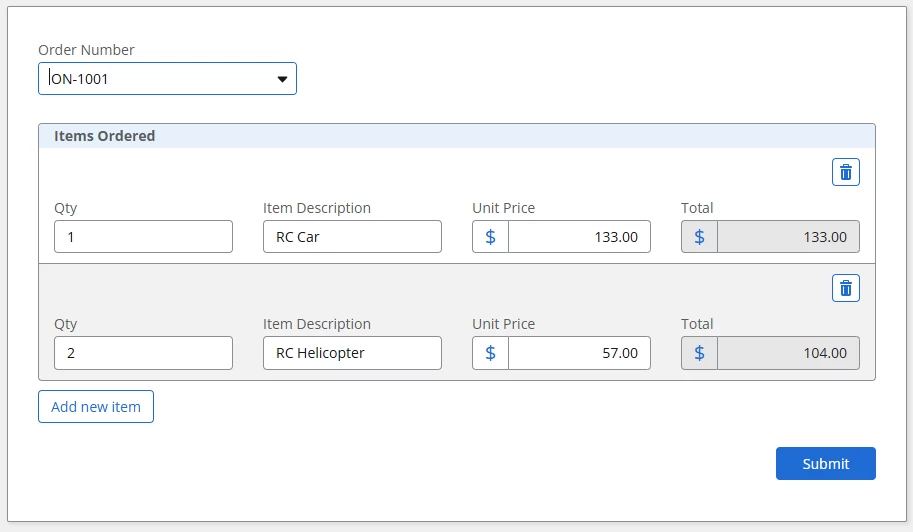Click dollar icon beside 104.00 total
This screenshot has height=532, width=913.
tap(699, 353)
